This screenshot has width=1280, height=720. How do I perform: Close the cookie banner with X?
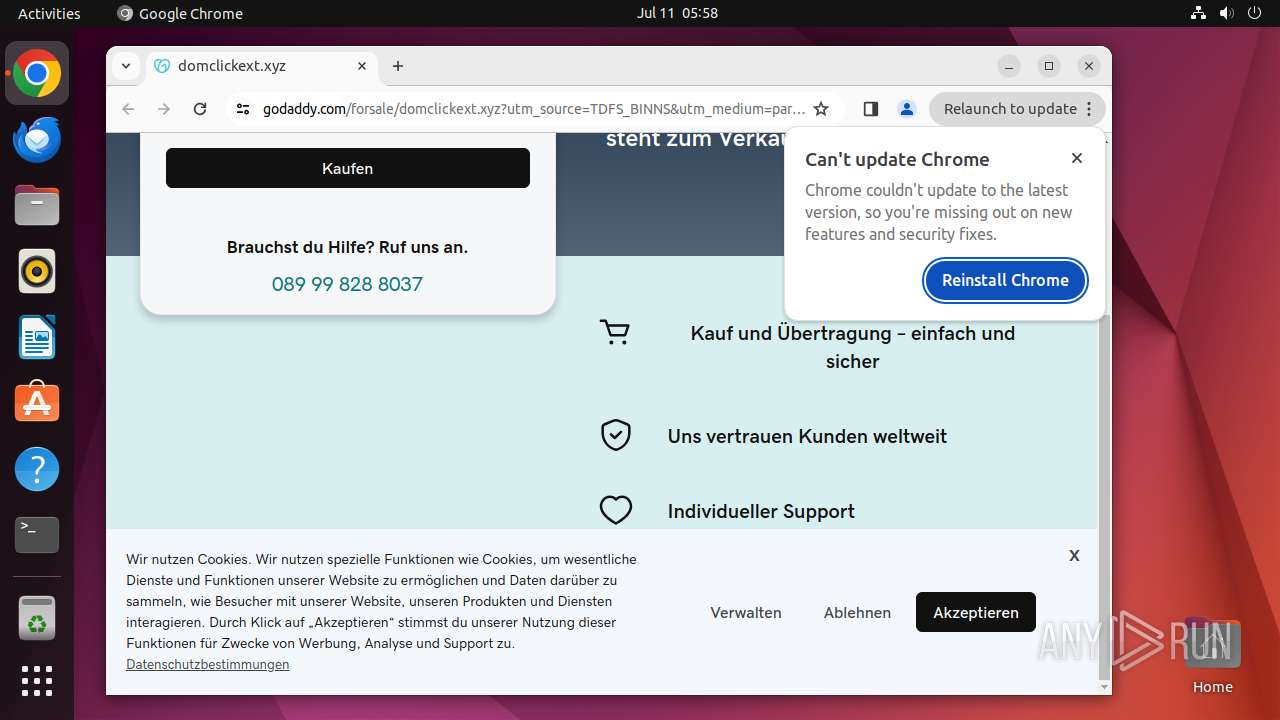click(x=1074, y=555)
